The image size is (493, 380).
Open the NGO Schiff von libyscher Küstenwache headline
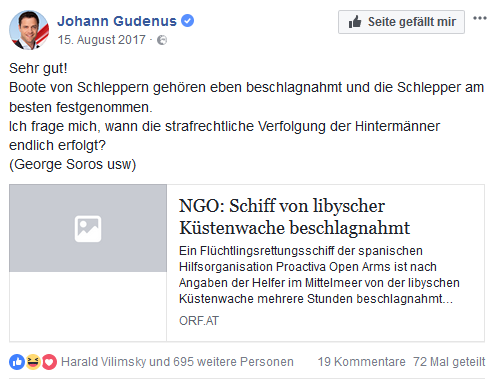click(294, 217)
